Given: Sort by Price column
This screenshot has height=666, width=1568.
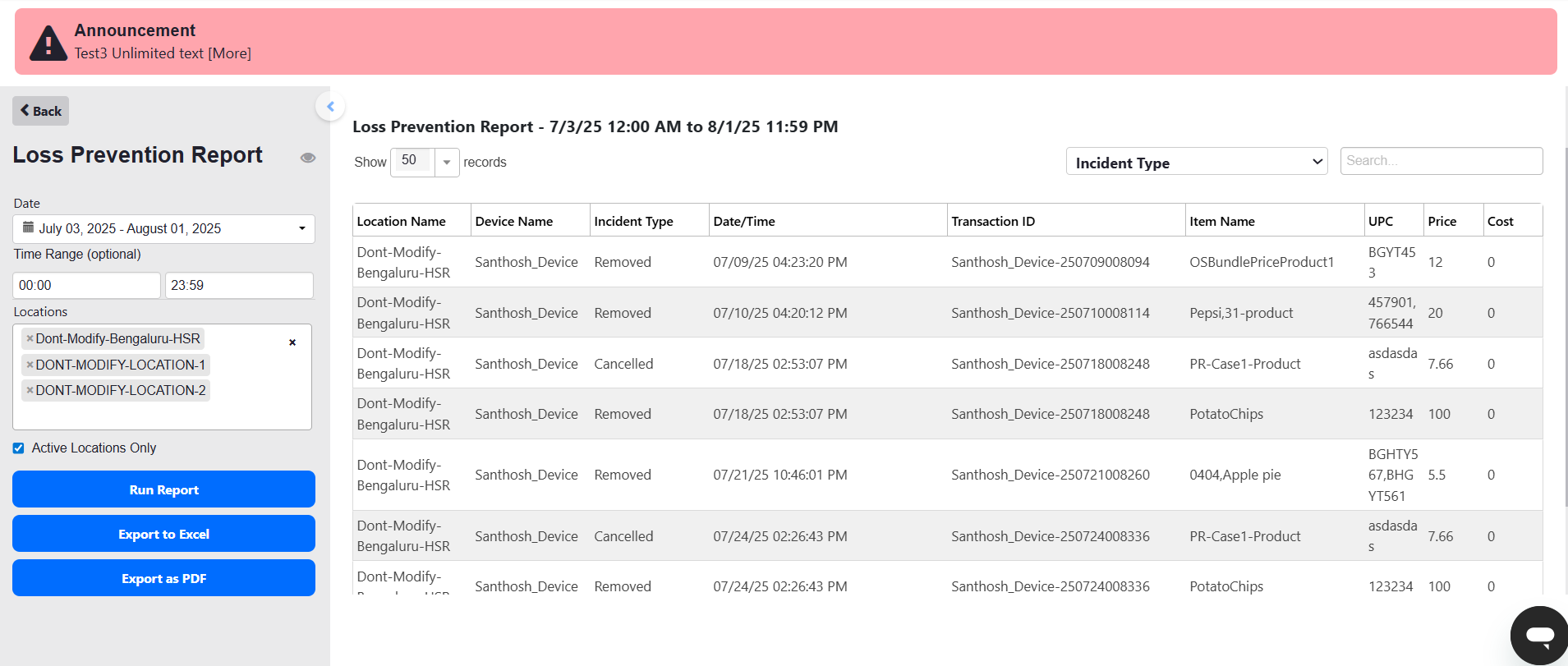Looking at the screenshot, I should coord(1454,221).
